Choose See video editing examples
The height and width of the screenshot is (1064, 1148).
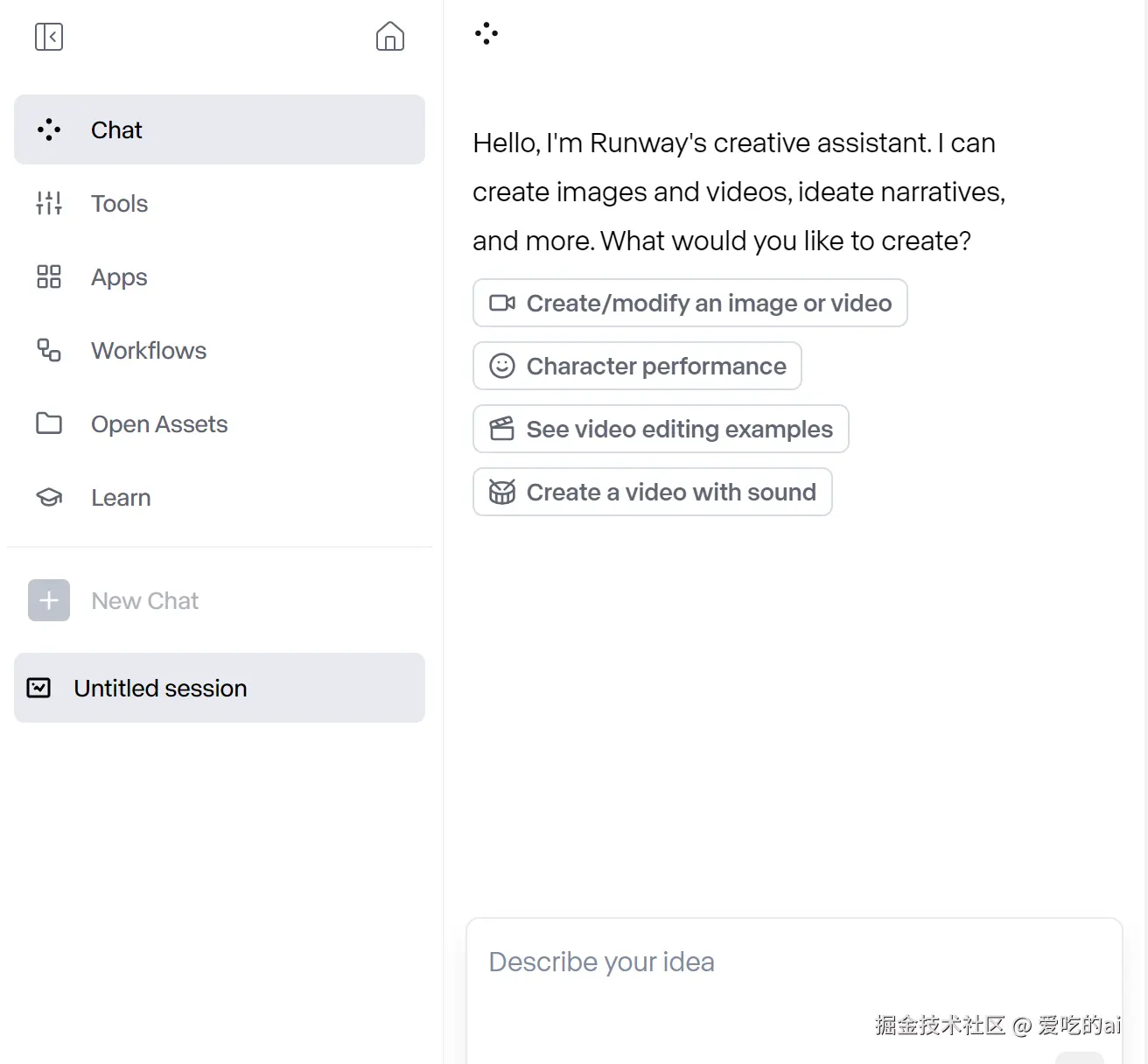pos(661,430)
